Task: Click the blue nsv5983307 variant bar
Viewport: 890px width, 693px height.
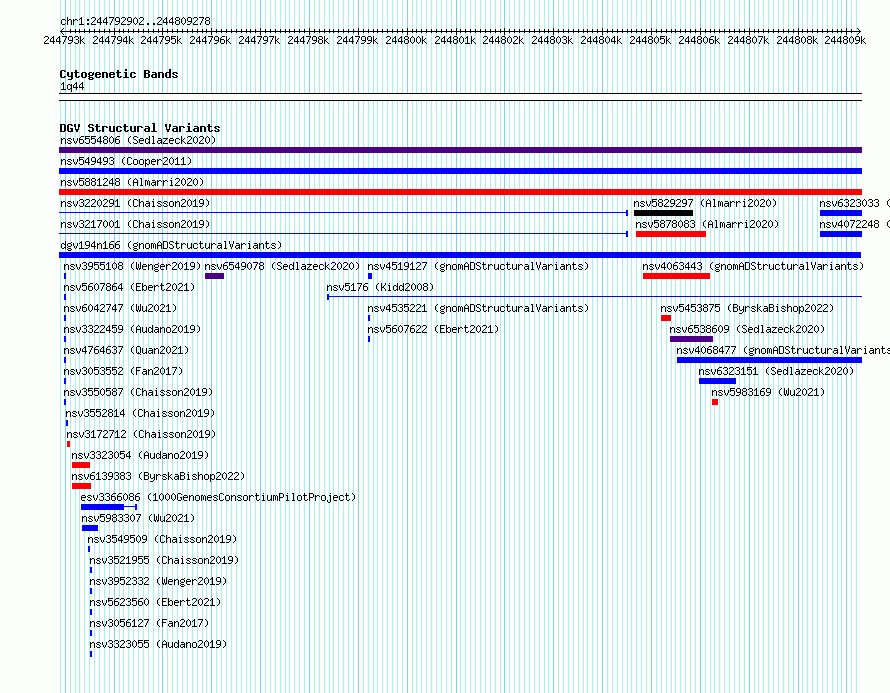Action: pyautogui.click(x=90, y=528)
